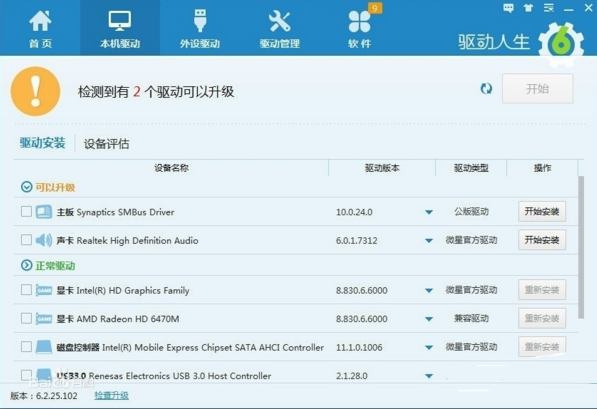This screenshot has height=409, width=597.
Task: Click the driver list vertical scrollbar
Action: [581, 247]
